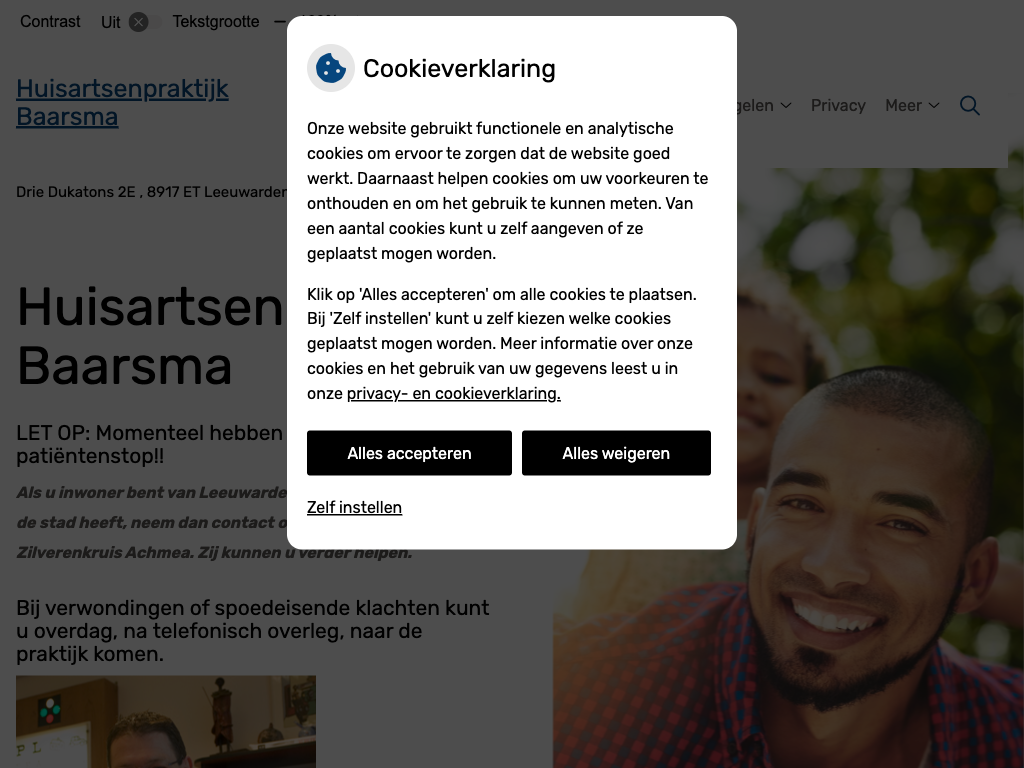Reject cookies via Alles weigeren button
Screen dimensions: 1024x768
coord(616,453)
